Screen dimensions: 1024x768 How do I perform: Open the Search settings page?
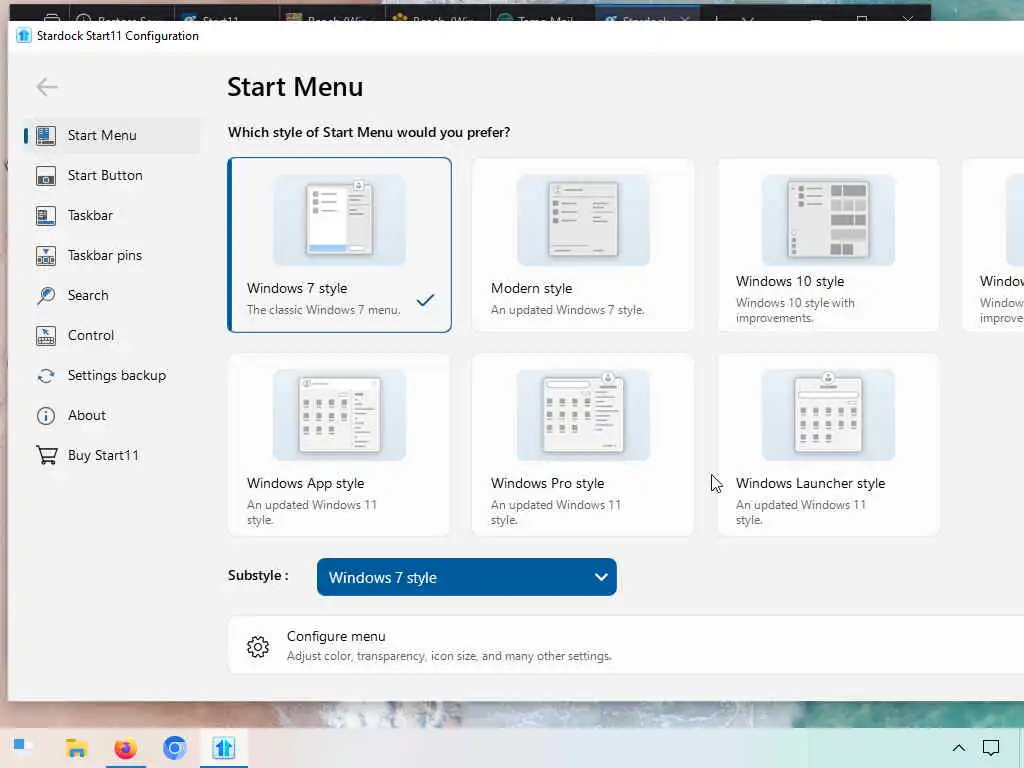tap(112, 296)
